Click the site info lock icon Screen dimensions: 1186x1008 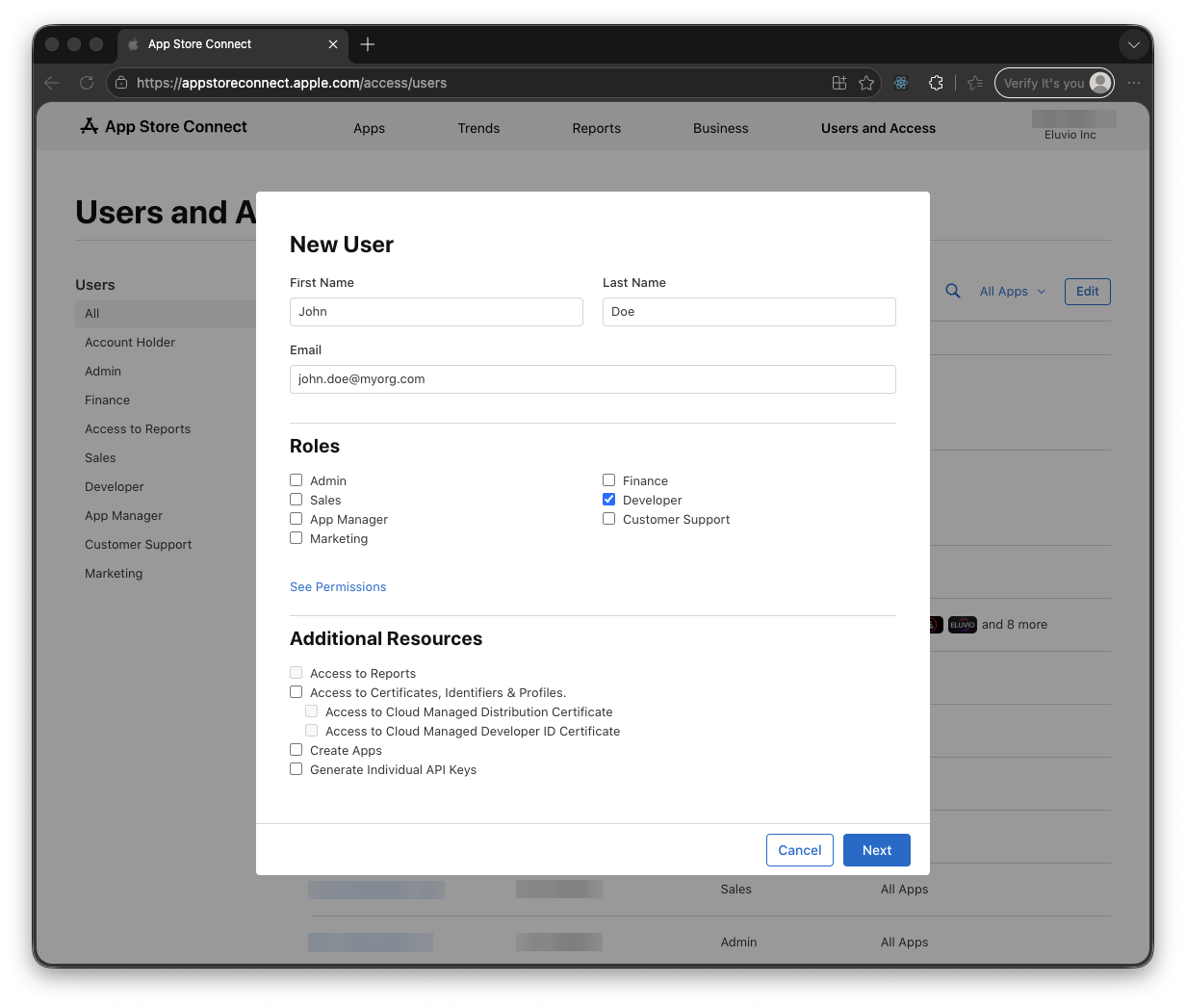[x=121, y=83]
